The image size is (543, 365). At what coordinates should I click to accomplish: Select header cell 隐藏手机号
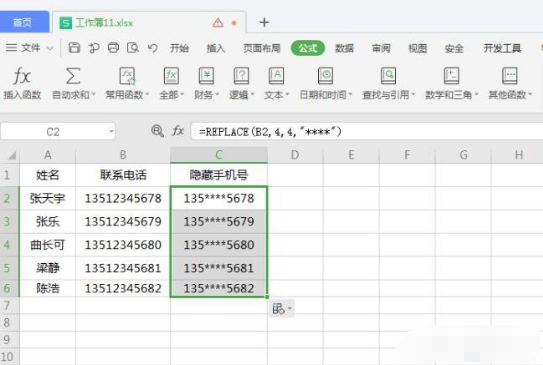219,175
